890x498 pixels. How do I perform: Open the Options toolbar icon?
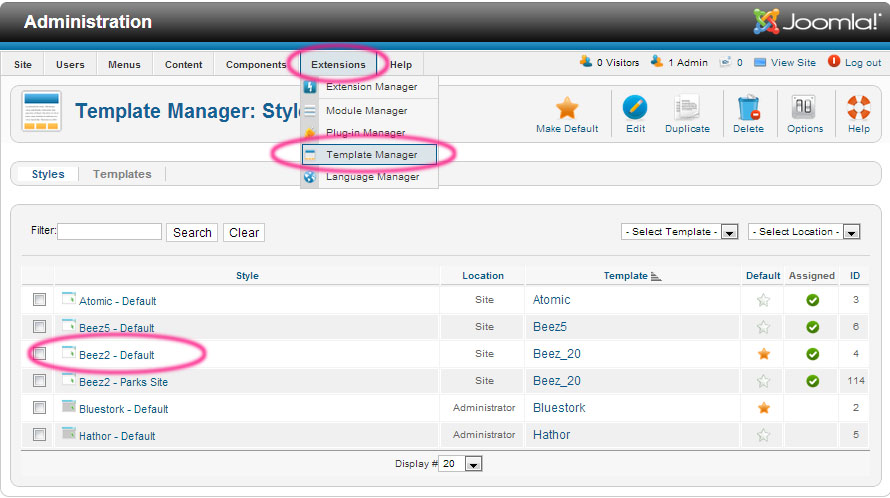coord(804,108)
